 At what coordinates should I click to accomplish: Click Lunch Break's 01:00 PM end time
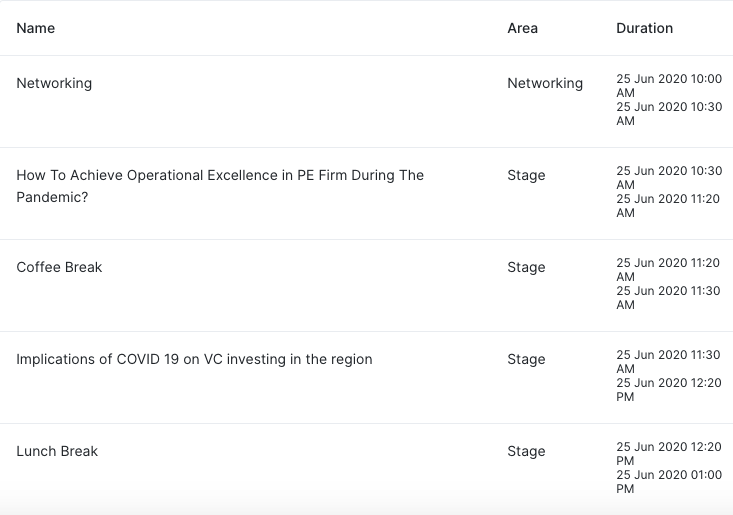click(668, 481)
